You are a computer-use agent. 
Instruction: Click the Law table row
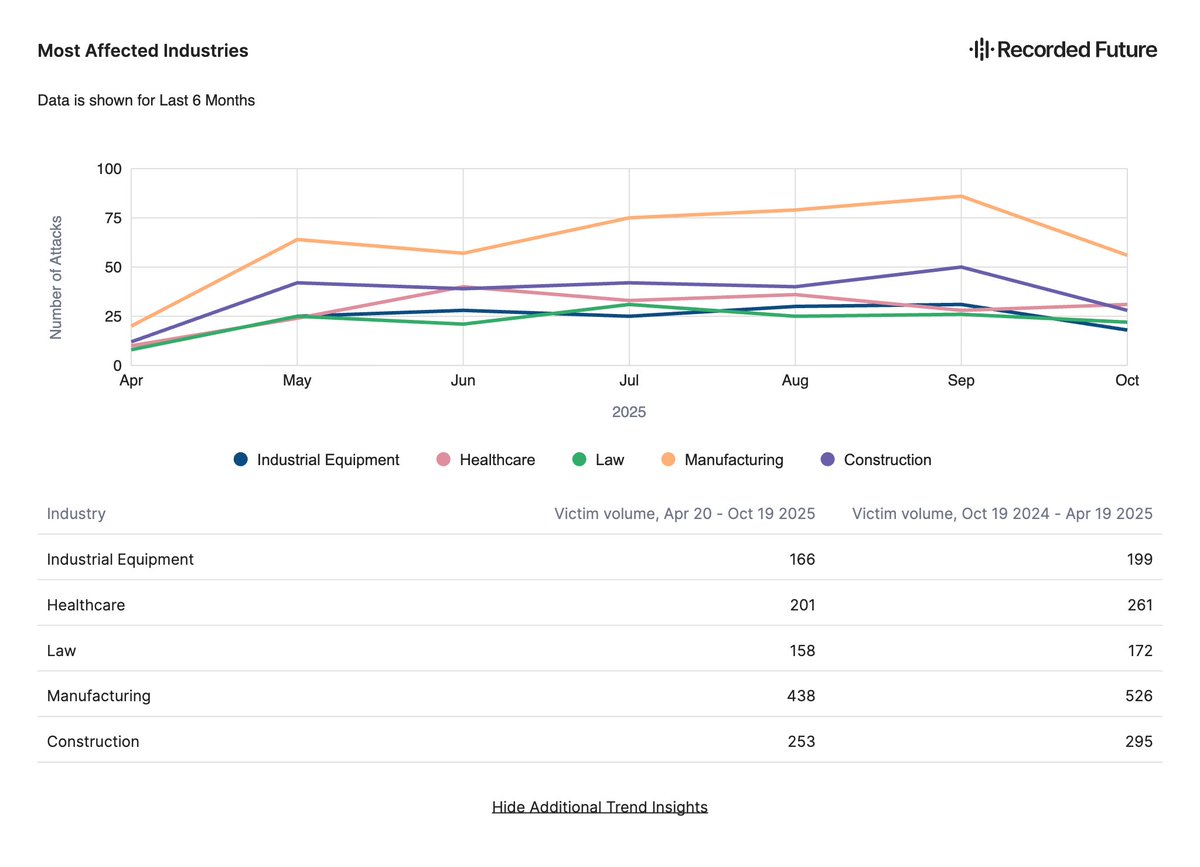pos(600,650)
